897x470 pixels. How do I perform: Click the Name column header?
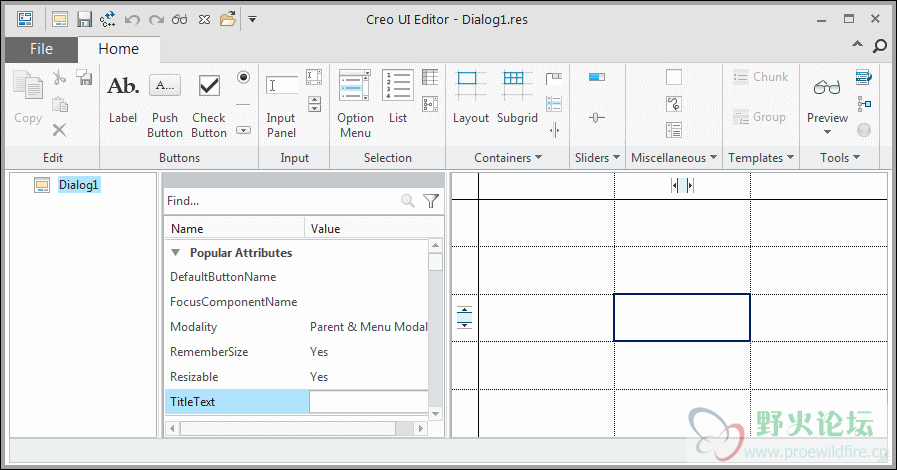[235, 229]
